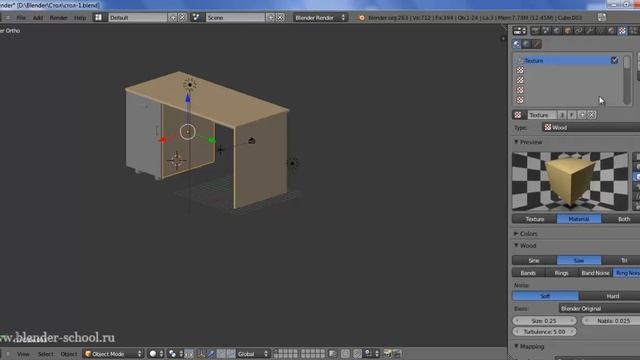640x360 pixels.
Task: Open the Scene properties tab icon
Action: pyautogui.click(x=546, y=31)
